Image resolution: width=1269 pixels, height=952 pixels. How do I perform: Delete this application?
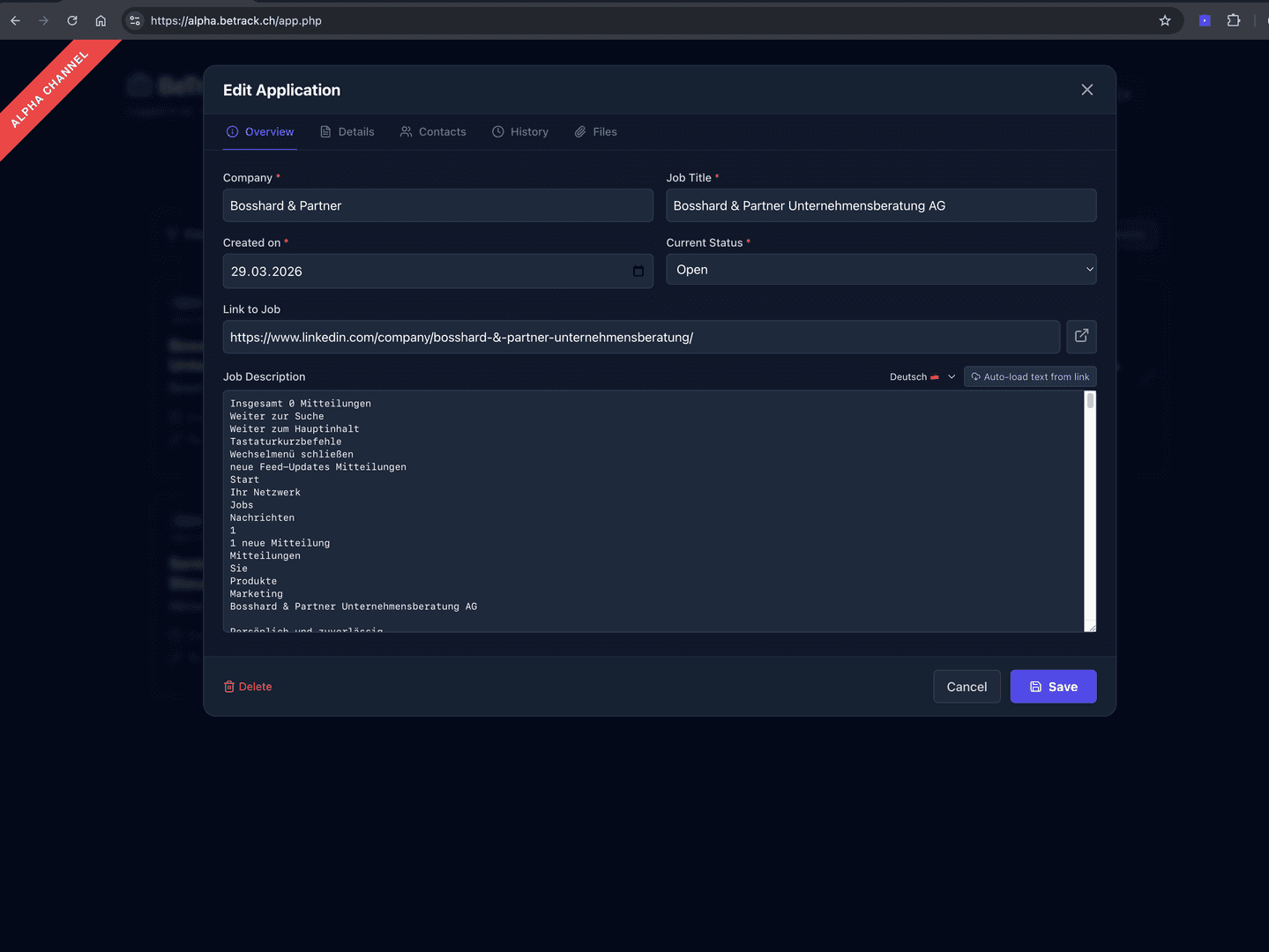(x=248, y=687)
